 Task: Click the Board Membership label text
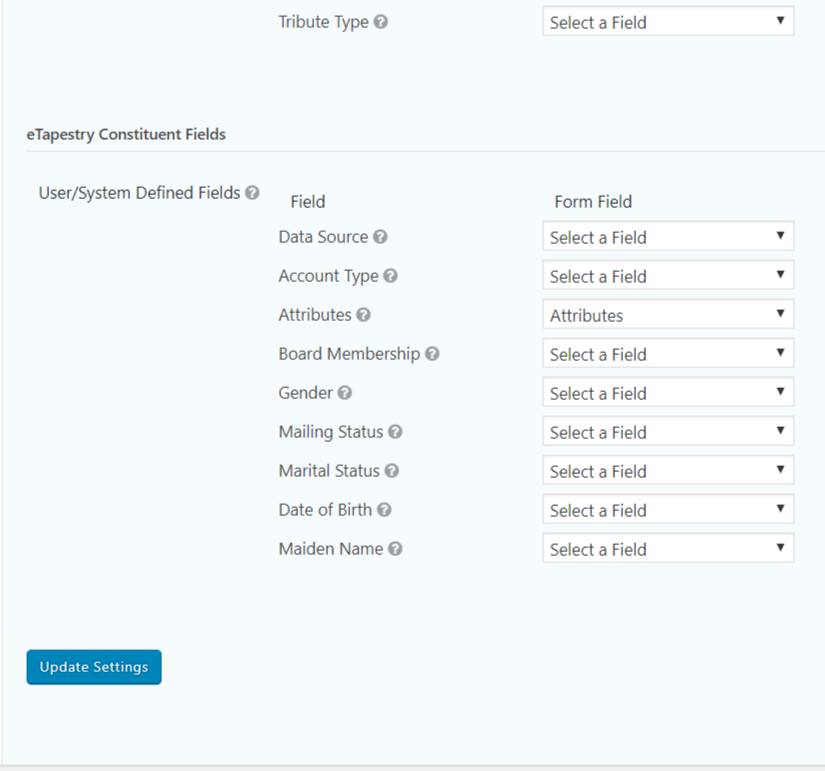[349, 354]
